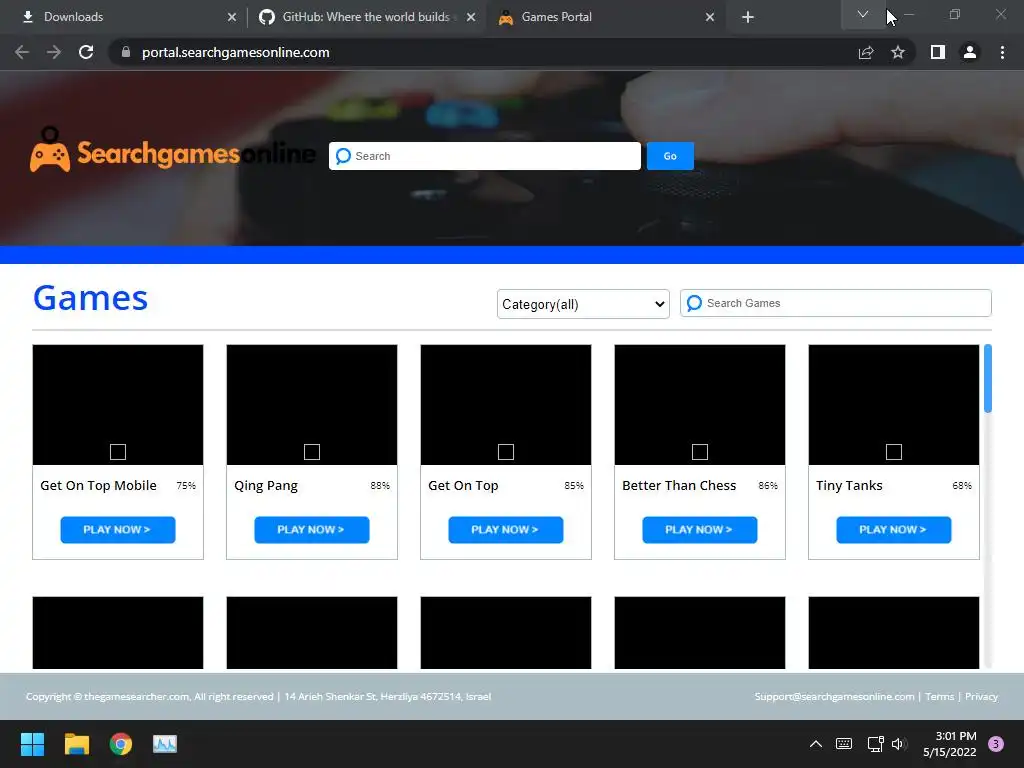Open volume control tray icon
Viewport: 1024px width, 768px height.
click(x=899, y=744)
